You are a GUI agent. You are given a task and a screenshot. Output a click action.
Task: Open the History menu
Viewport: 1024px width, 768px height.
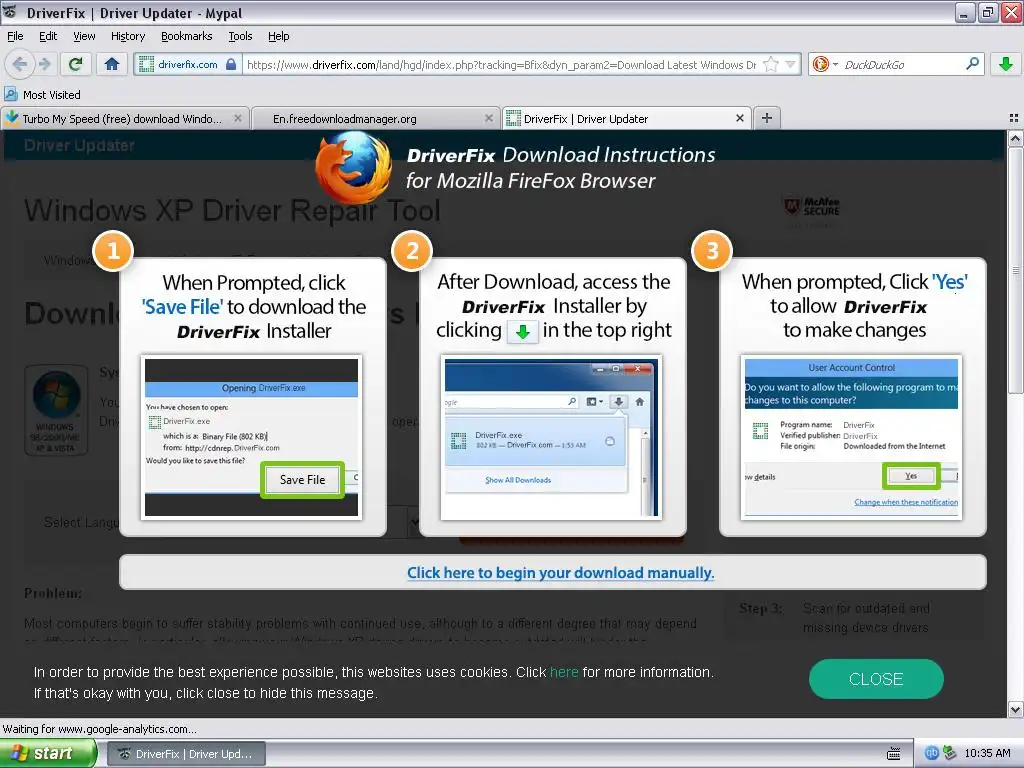(128, 36)
